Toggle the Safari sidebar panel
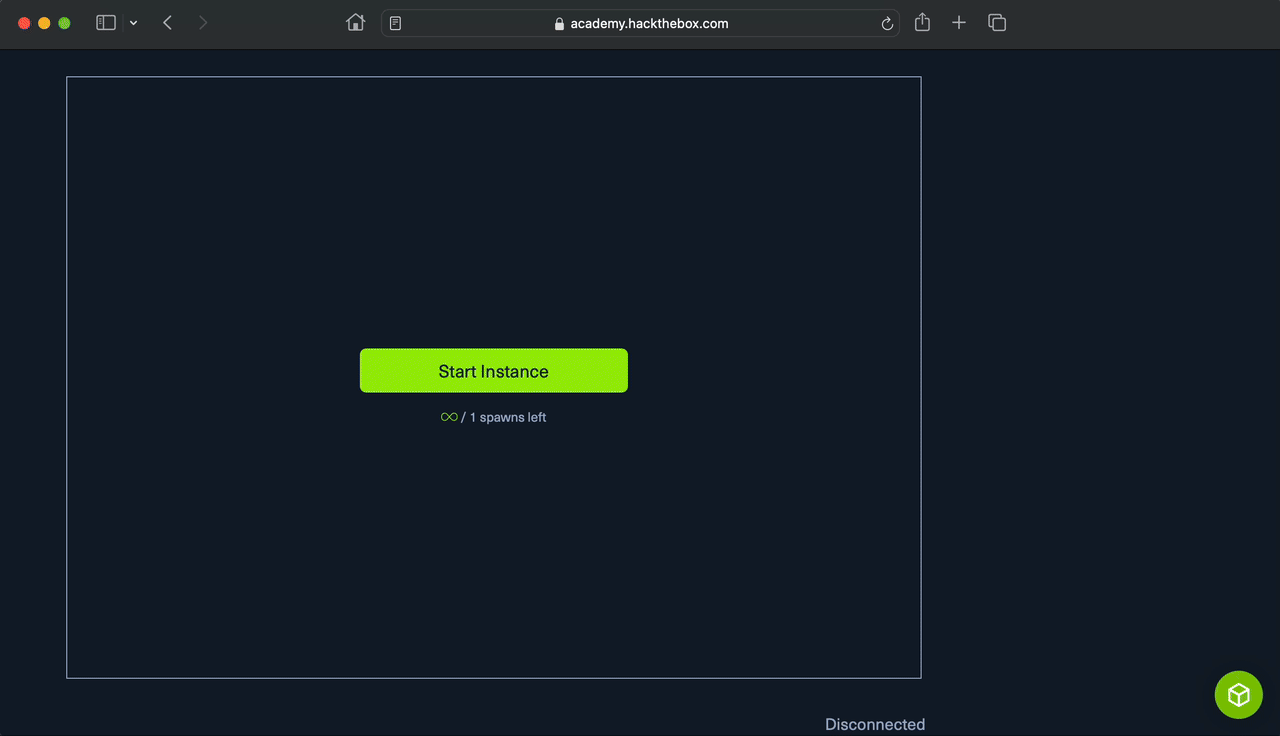 [105, 22]
